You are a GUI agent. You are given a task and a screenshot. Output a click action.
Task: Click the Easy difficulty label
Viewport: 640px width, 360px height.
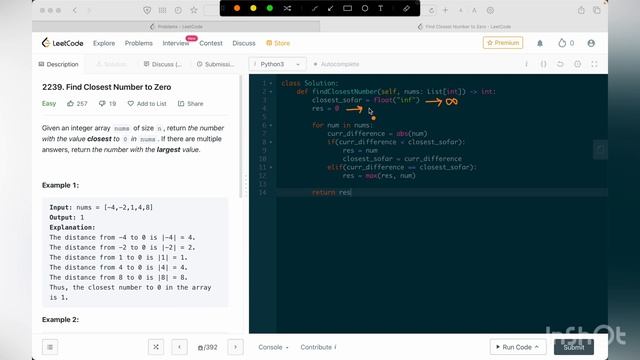49,103
